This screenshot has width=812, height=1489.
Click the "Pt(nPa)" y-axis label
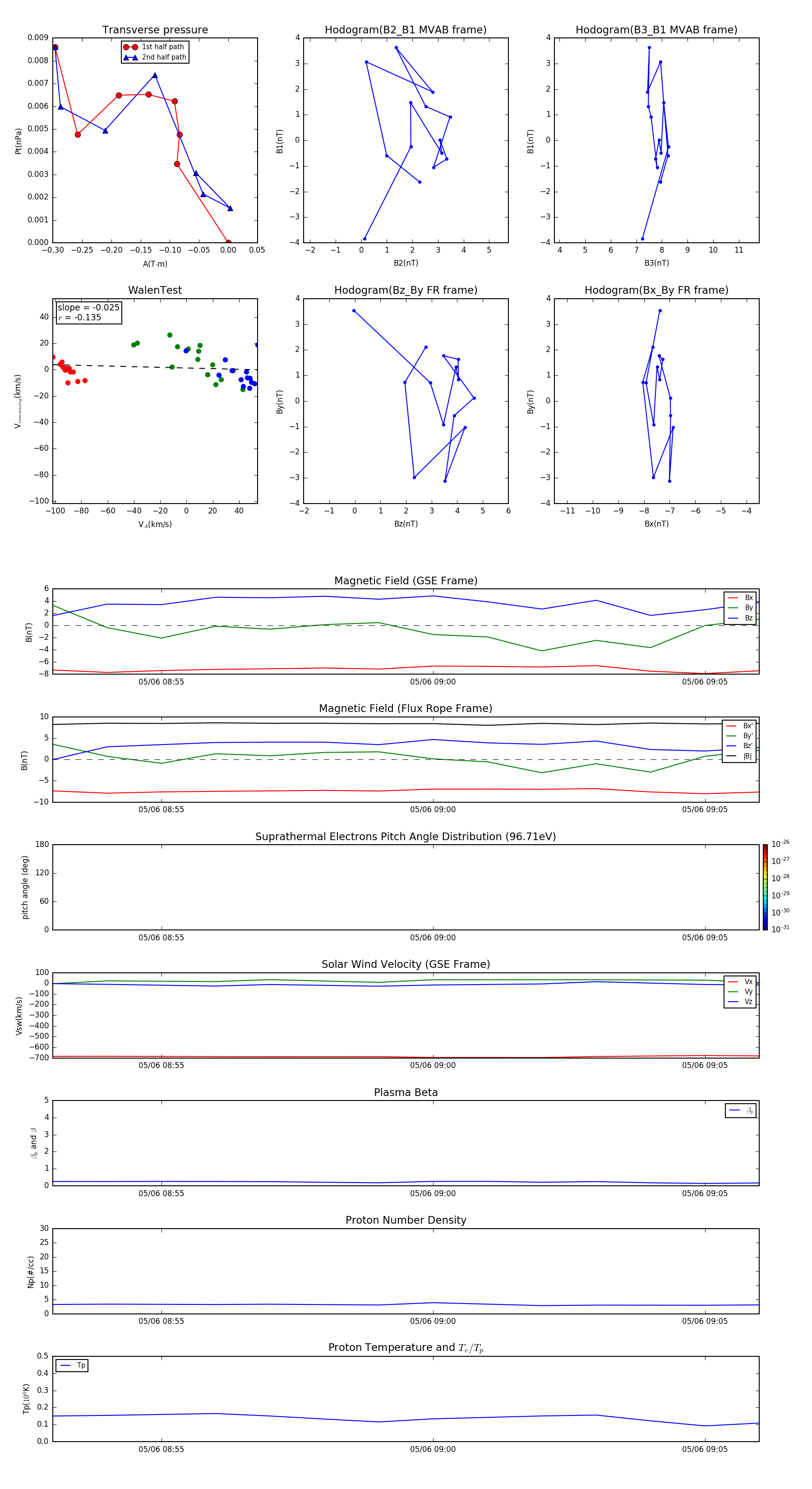click(x=18, y=140)
